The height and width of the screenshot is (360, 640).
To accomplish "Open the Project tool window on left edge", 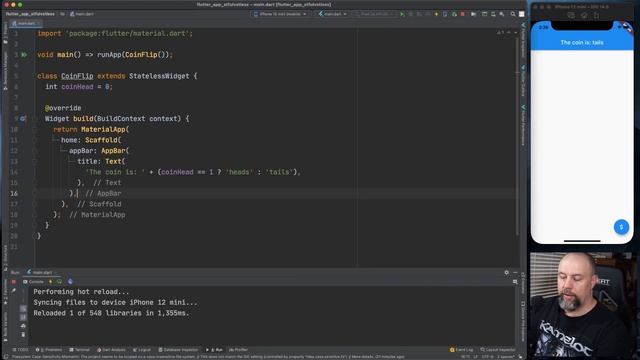I will click(5, 33).
